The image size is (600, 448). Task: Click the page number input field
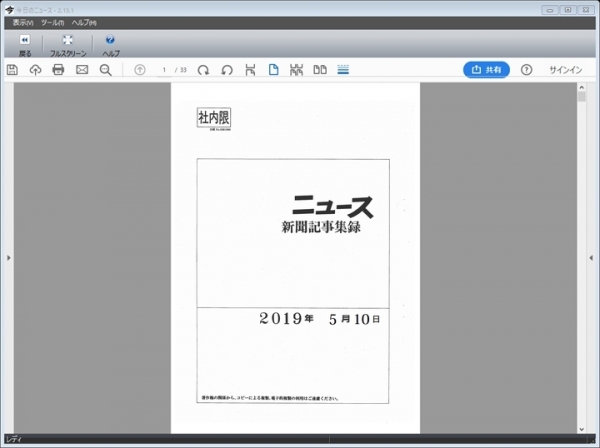[163, 70]
